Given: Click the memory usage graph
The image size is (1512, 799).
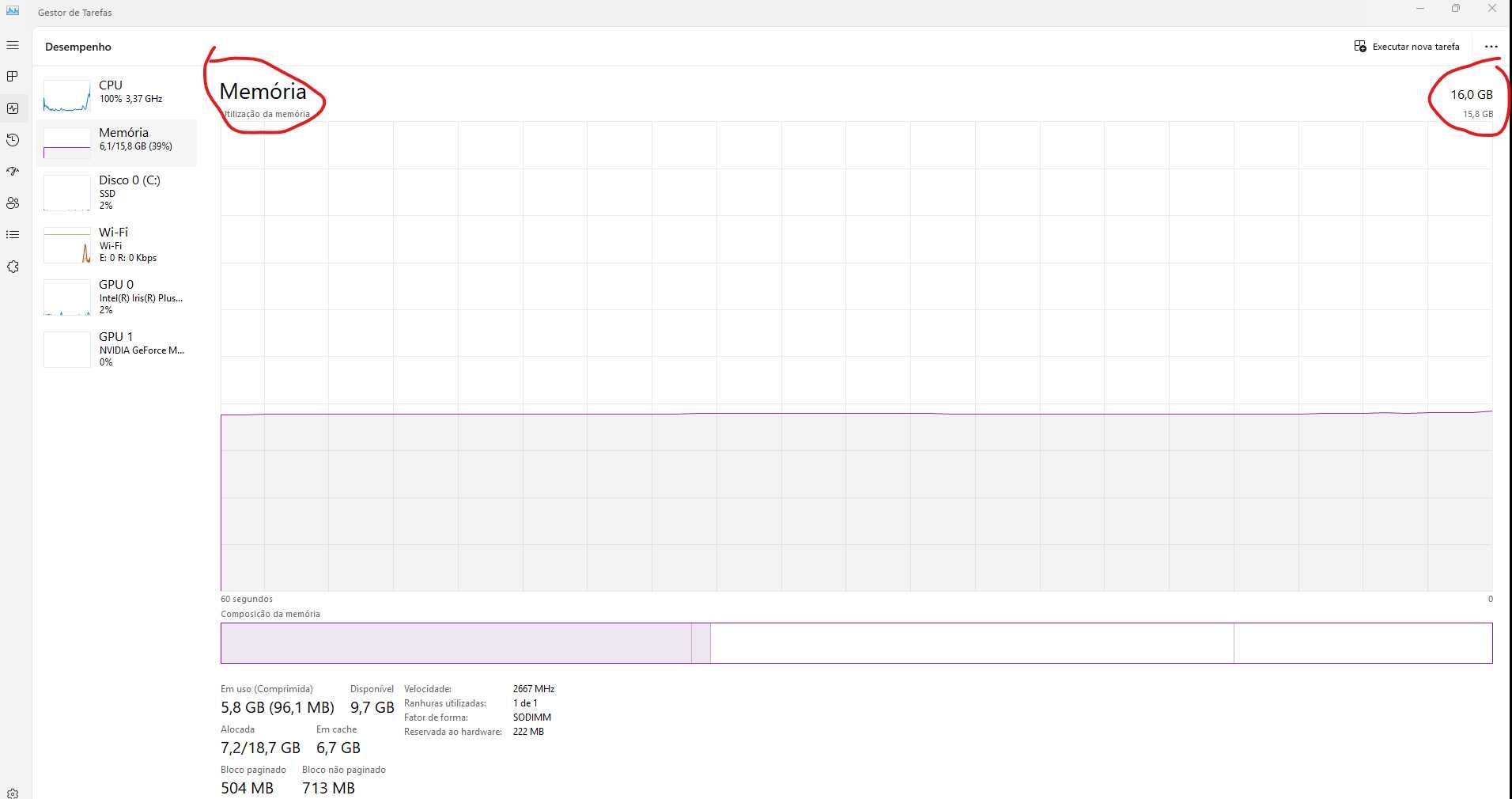Looking at the screenshot, I should click(856, 356).
